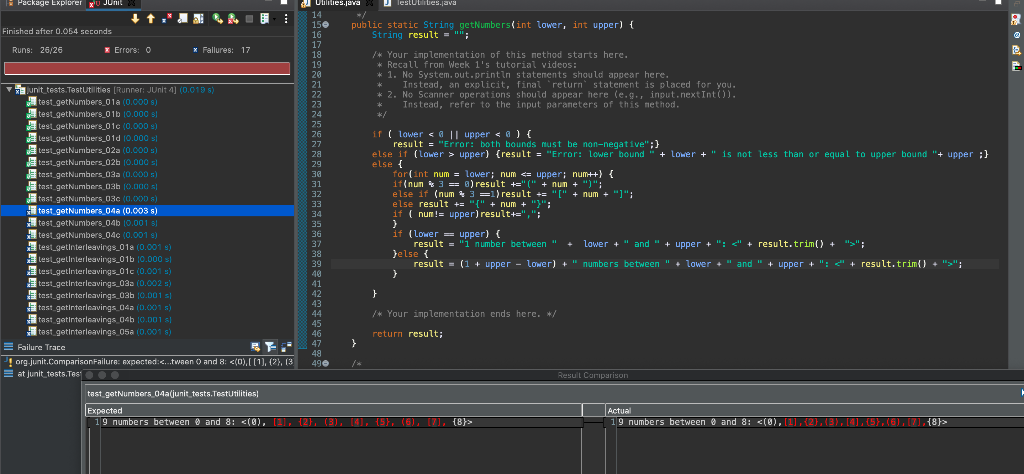Click the 'return result;' statement on line 46

pyautogui.click(x=408, y=334)
